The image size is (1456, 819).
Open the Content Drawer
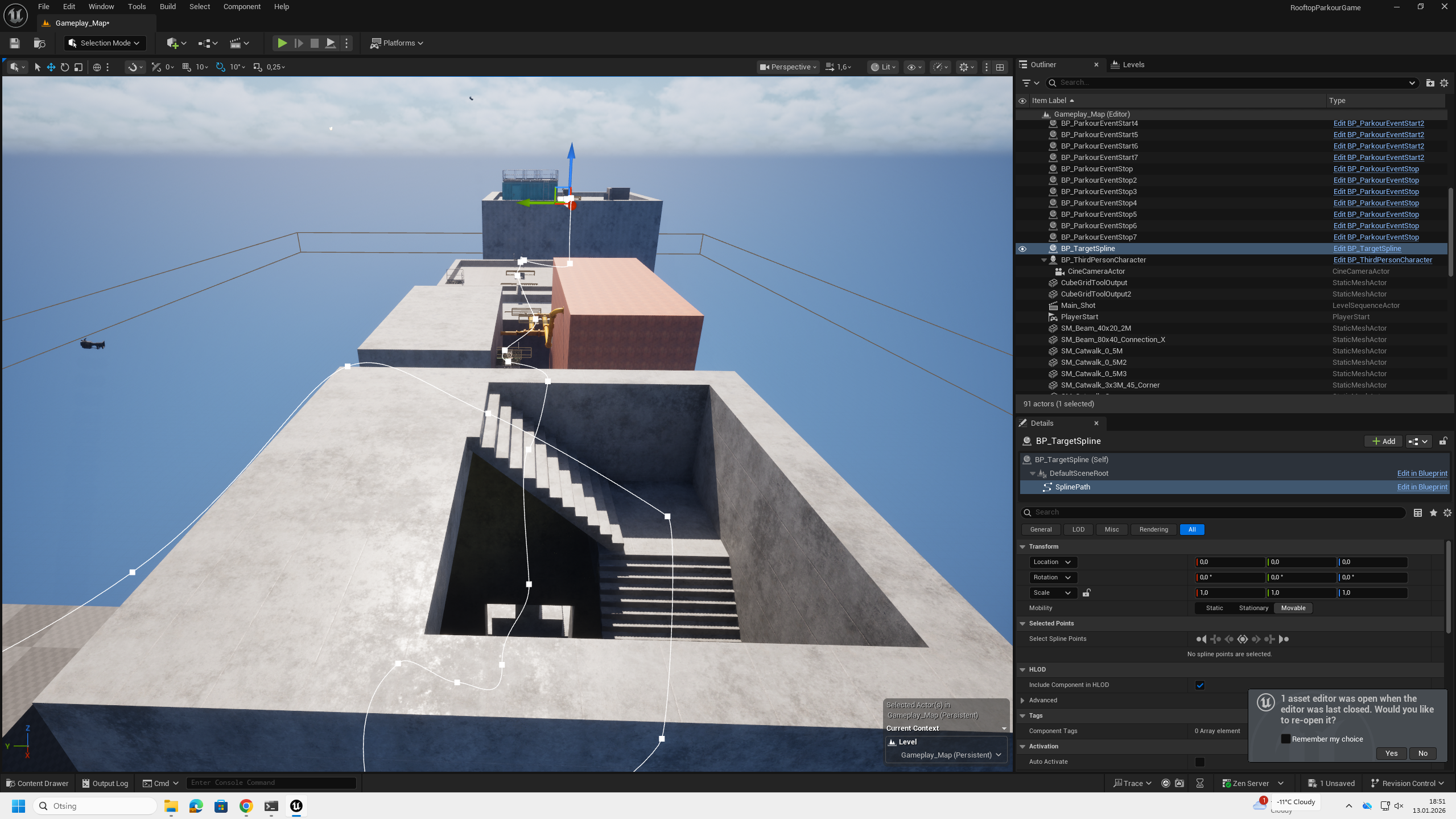click(38, 783)
